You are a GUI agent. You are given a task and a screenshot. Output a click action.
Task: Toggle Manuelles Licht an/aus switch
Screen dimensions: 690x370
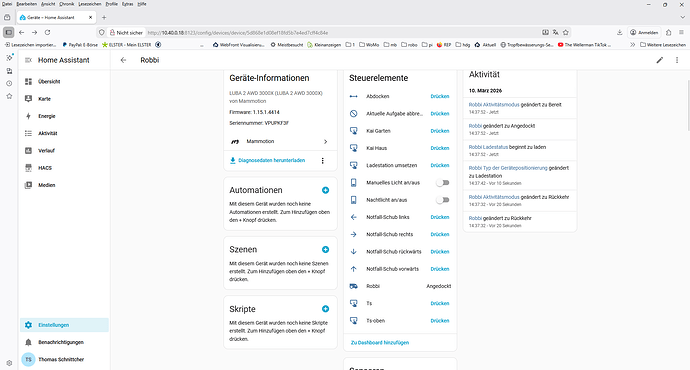[x=442, y=183]
